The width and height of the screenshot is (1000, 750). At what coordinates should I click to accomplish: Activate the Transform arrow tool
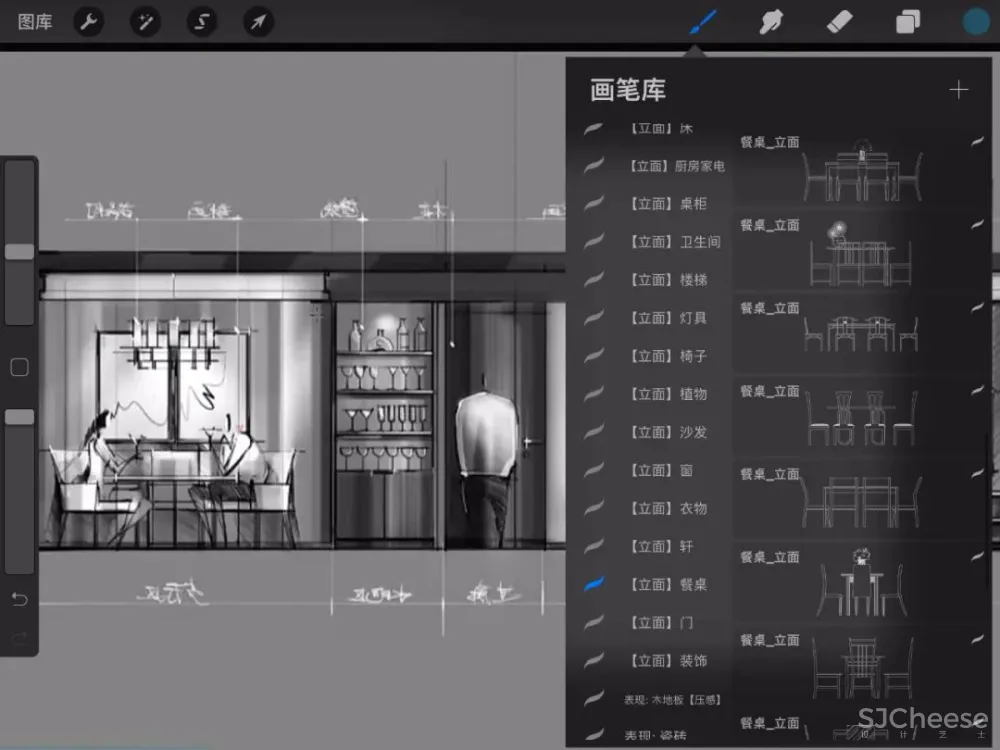tap(258, 22)
